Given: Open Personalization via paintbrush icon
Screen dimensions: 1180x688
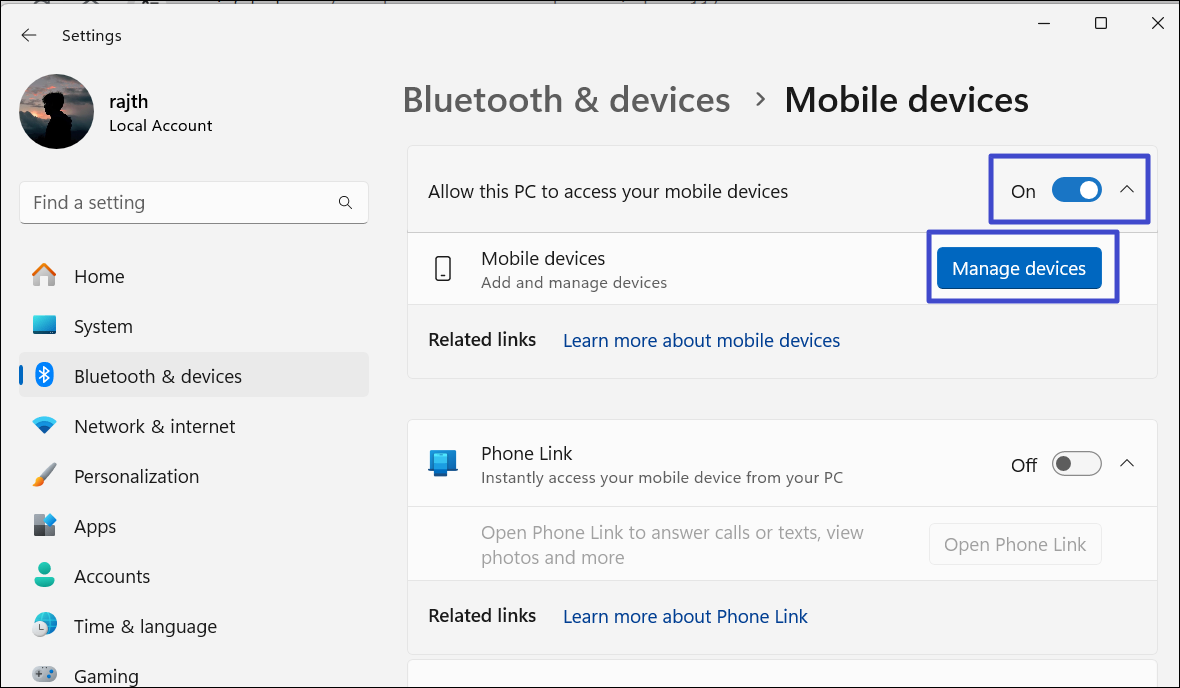Looking at the screenshot, I should pos(44,476).
